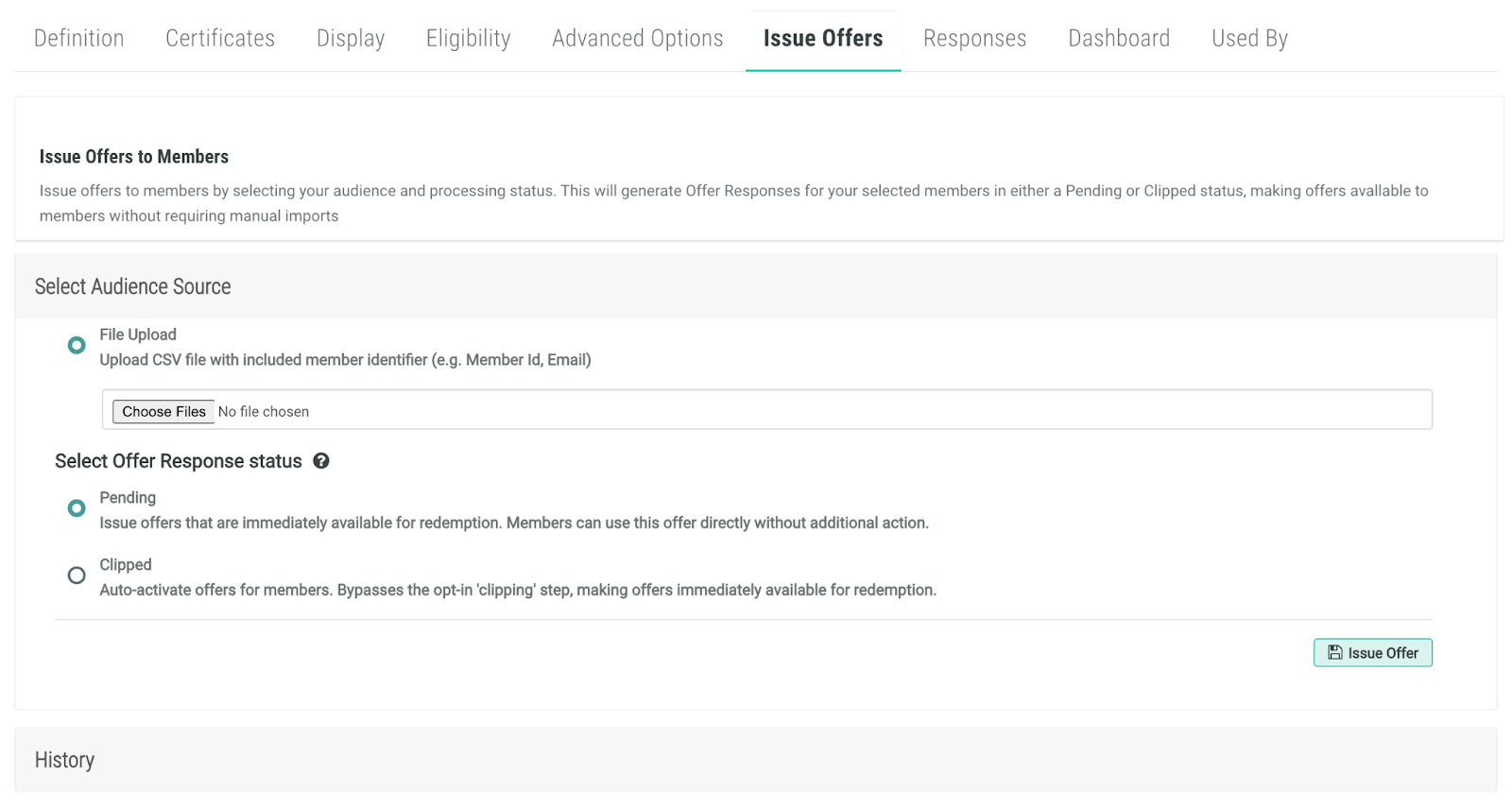
Task: Choose the Clipped response status option
Action: [77, 576]
